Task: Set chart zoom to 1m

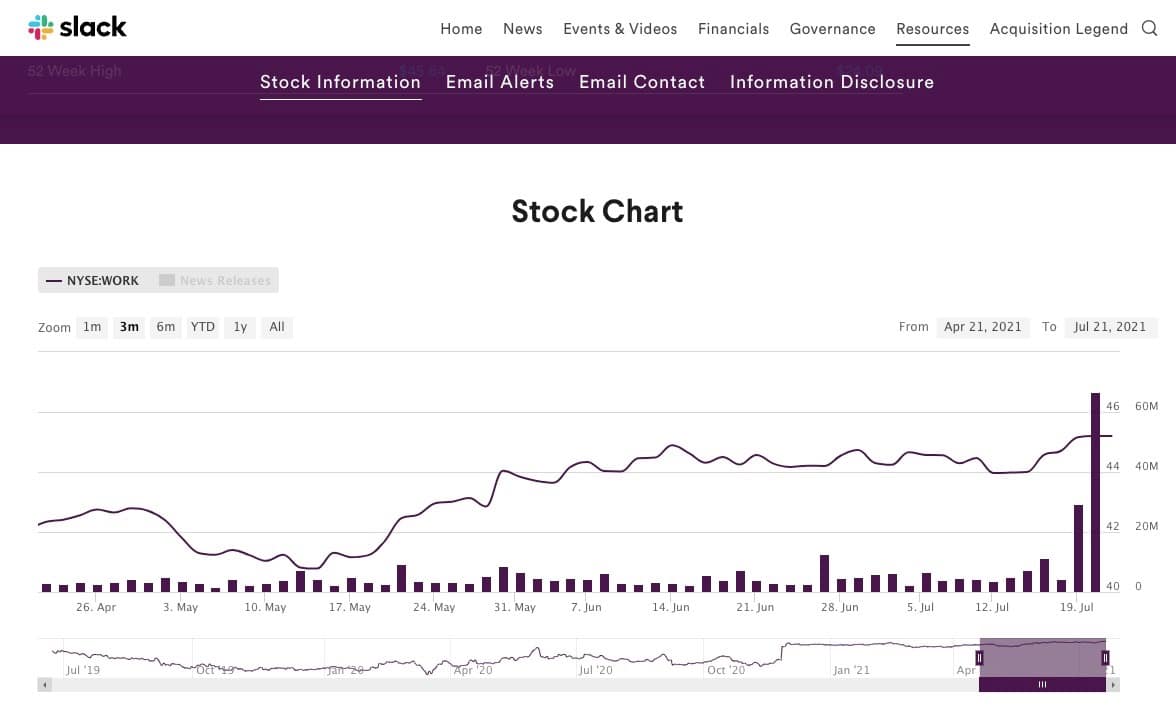Action: [x=92, y=327]
